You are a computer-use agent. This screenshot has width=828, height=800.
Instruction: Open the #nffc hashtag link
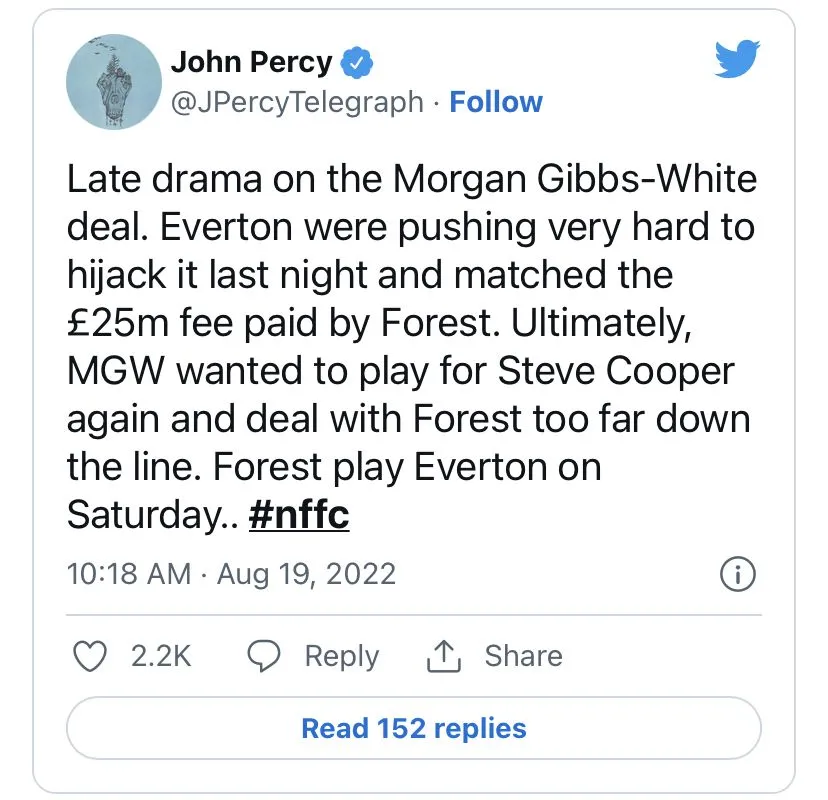point(298,514)
